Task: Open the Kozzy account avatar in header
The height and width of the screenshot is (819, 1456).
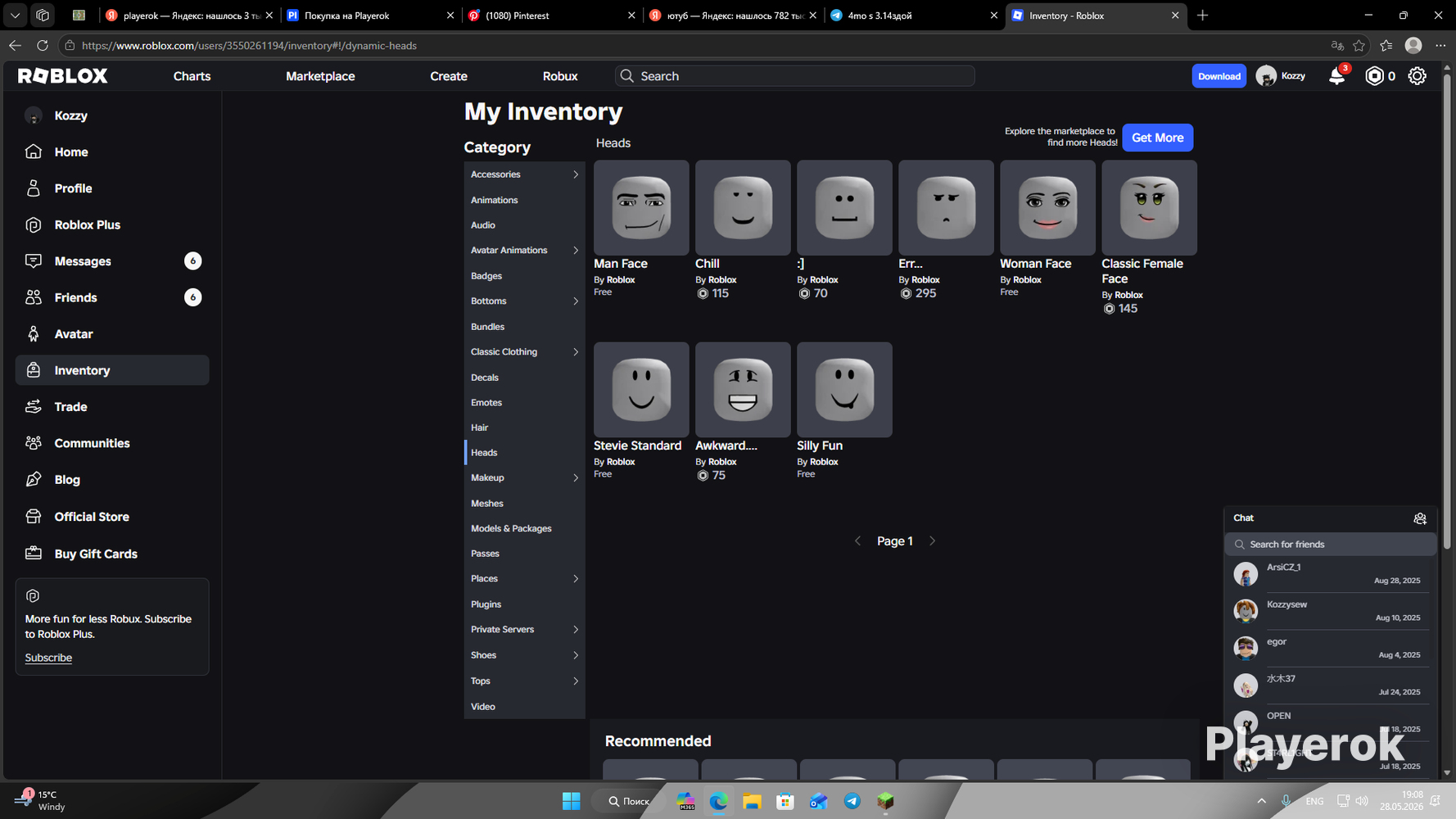Action: click(1266, 76)
